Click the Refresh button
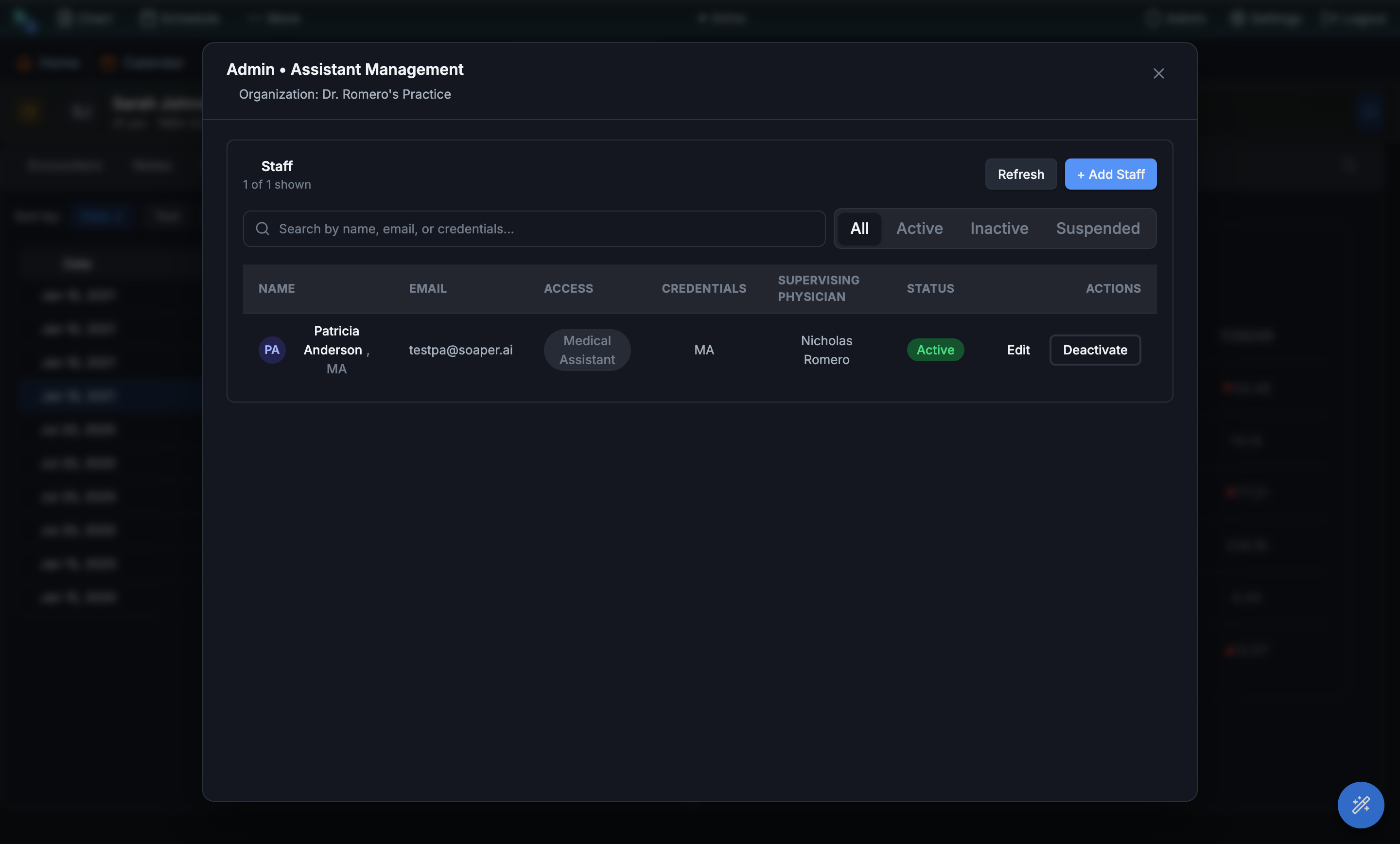This screenshot has height=844, width=1400. (1020, 174)
